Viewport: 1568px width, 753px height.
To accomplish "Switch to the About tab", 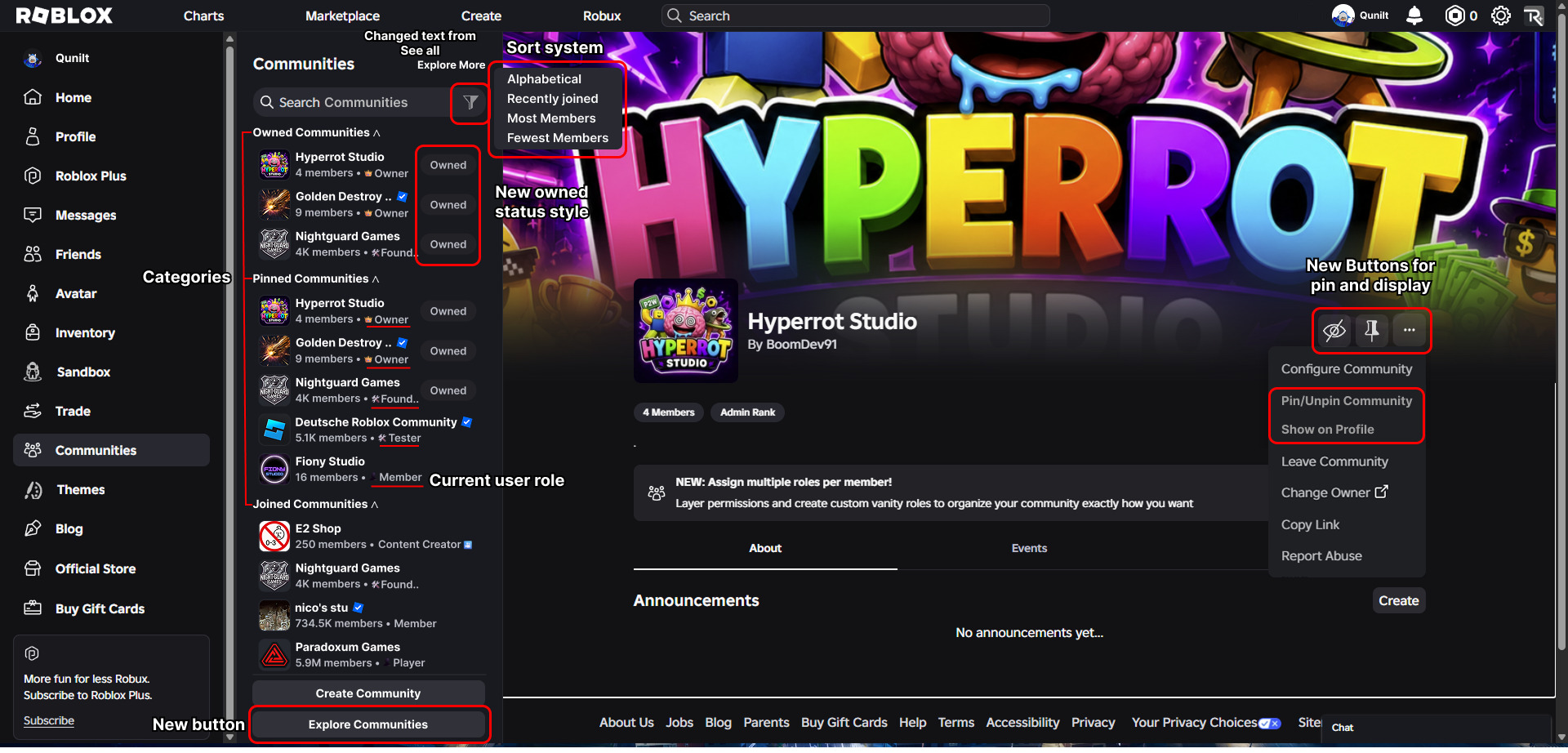I will [765, 548].
